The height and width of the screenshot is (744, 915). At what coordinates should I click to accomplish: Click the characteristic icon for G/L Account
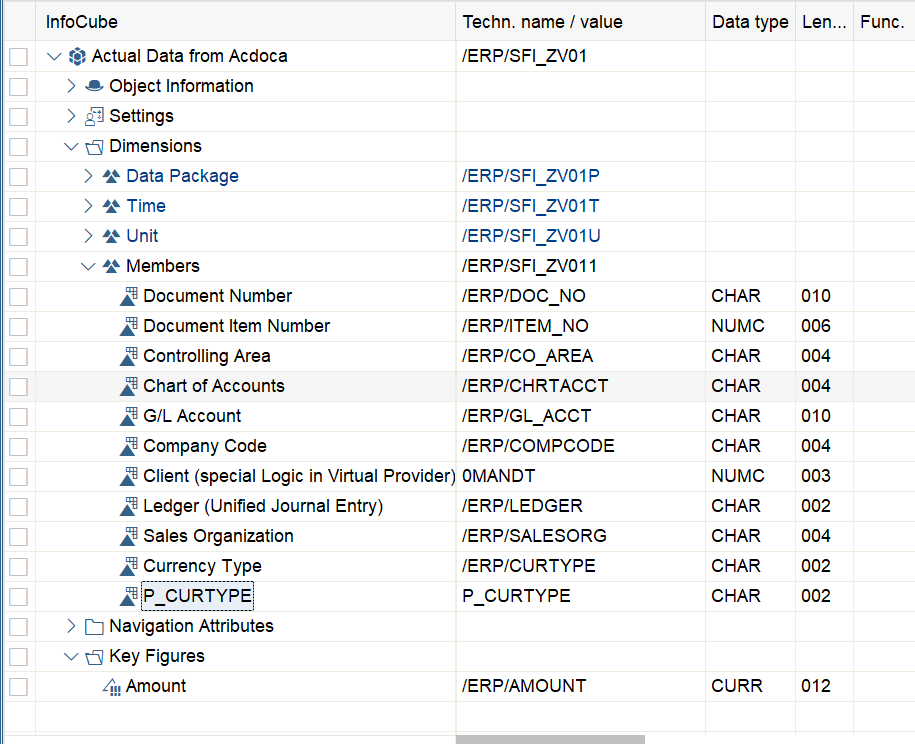pyautogui.click(x=128, y=416)
